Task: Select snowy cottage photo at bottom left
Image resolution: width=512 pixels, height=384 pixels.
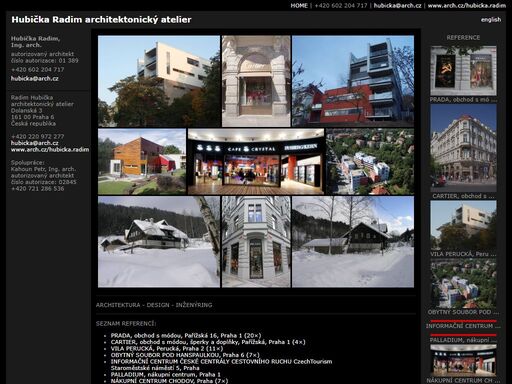Action: 159,242
